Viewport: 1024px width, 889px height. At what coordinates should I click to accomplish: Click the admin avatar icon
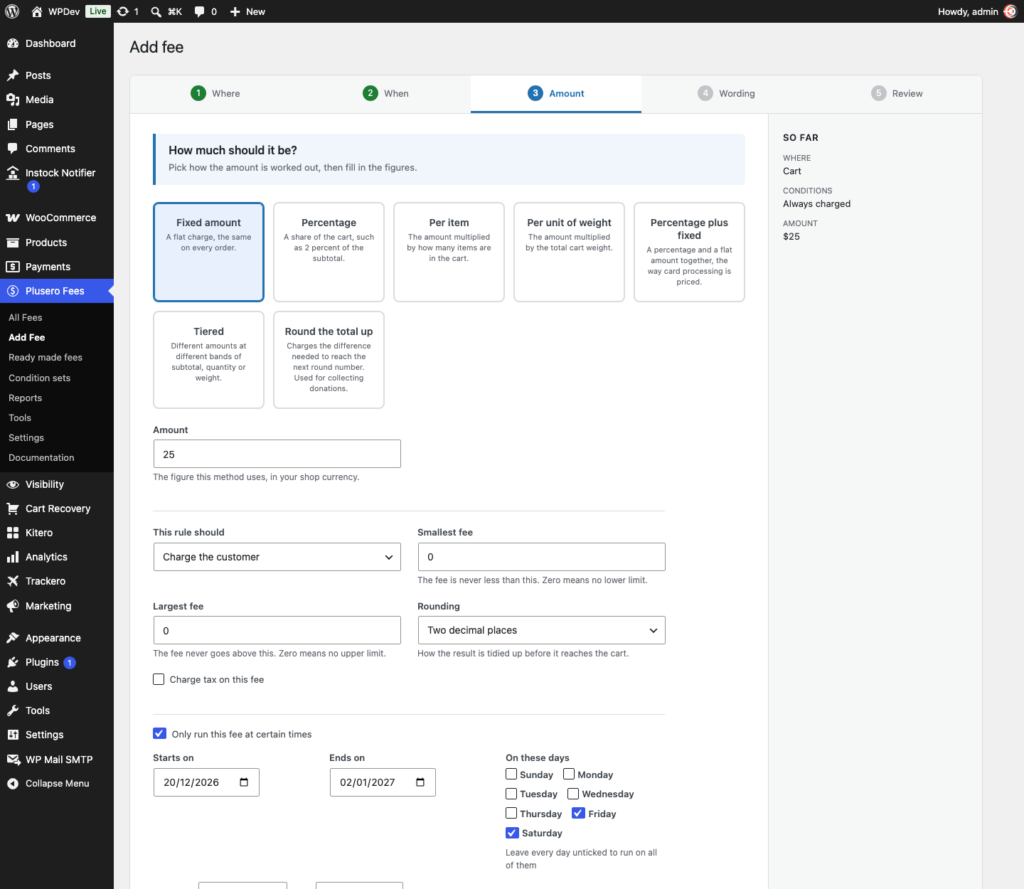click(x=1010, y=11)
